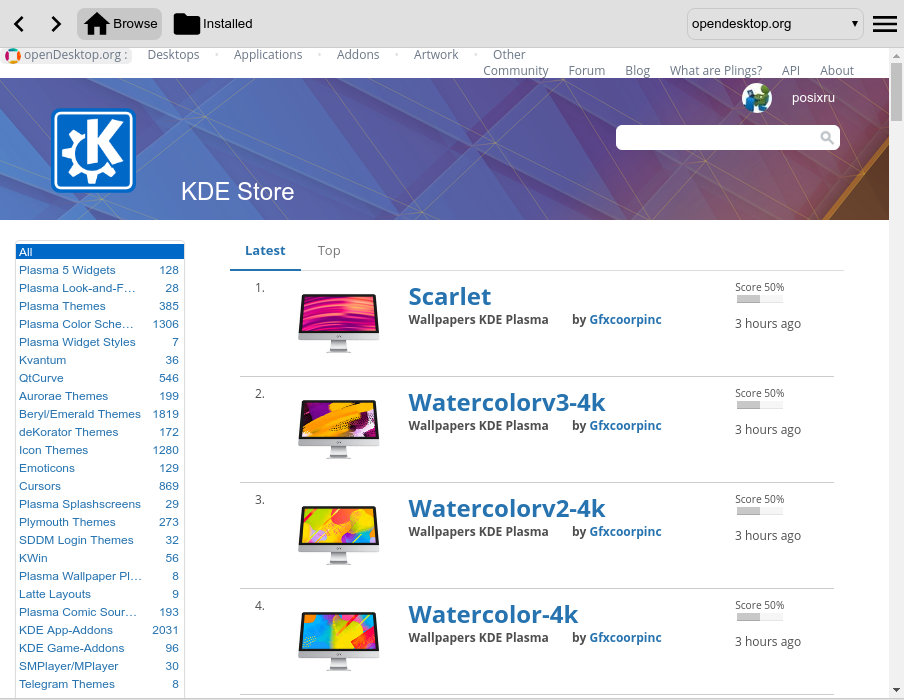The image size is (904, 700).
Task: Open the Watercolor-4k monitor thumbnail
Action: 338,641
